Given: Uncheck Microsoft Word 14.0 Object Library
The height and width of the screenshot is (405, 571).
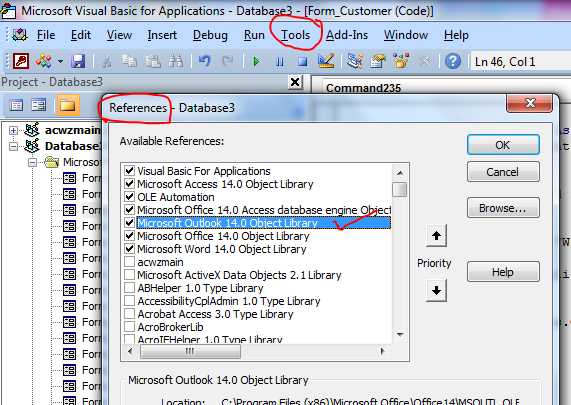Looking at the screenshot, I should 129,249.
